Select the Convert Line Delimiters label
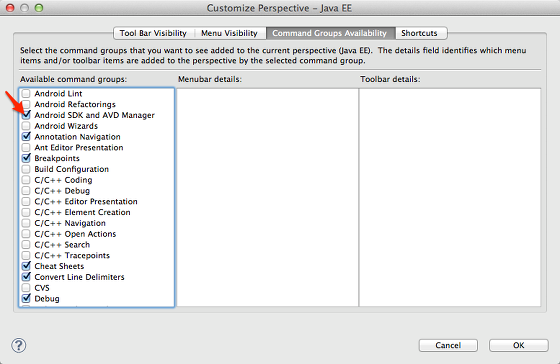The height and width of the screenshot is (364, 560). point(79,277)
